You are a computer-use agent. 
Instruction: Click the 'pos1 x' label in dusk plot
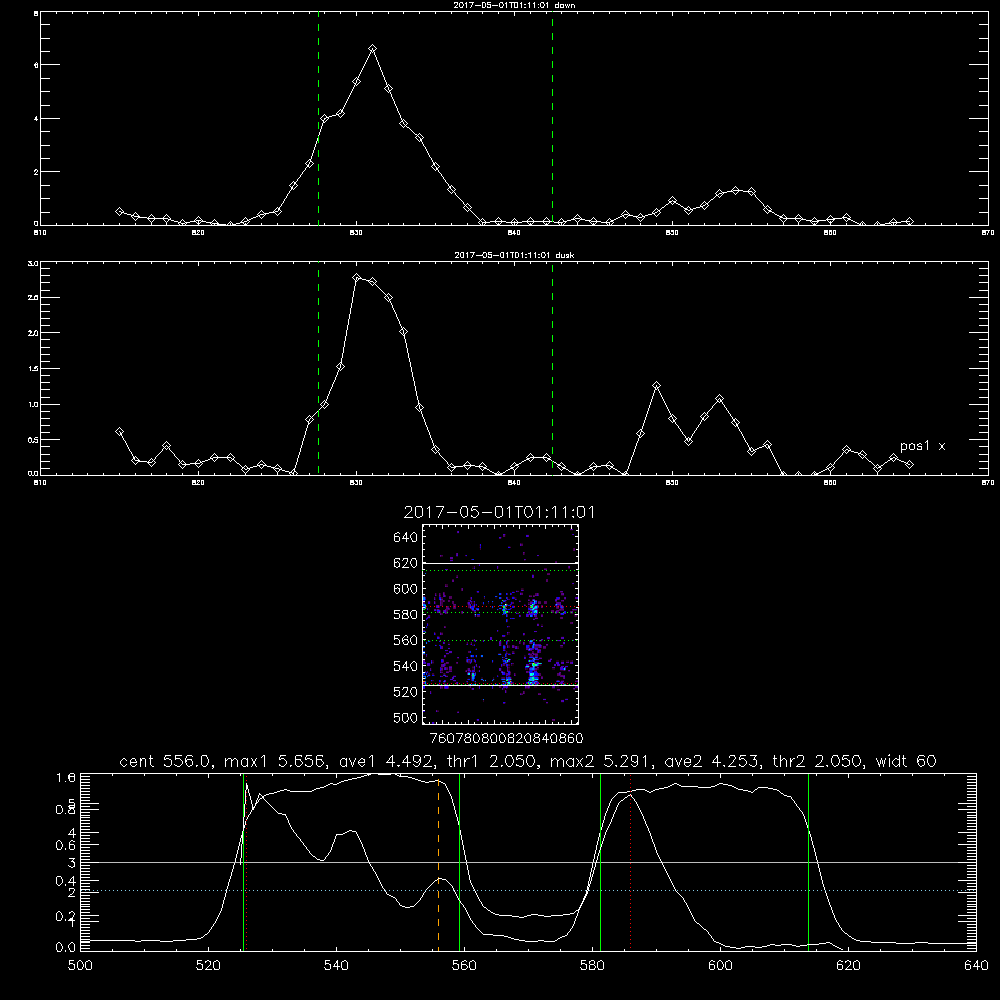tap(922, 446)
